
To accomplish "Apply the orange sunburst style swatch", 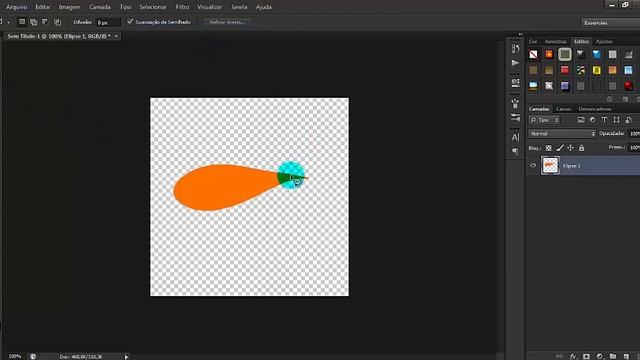I will [x=549, y=54].
